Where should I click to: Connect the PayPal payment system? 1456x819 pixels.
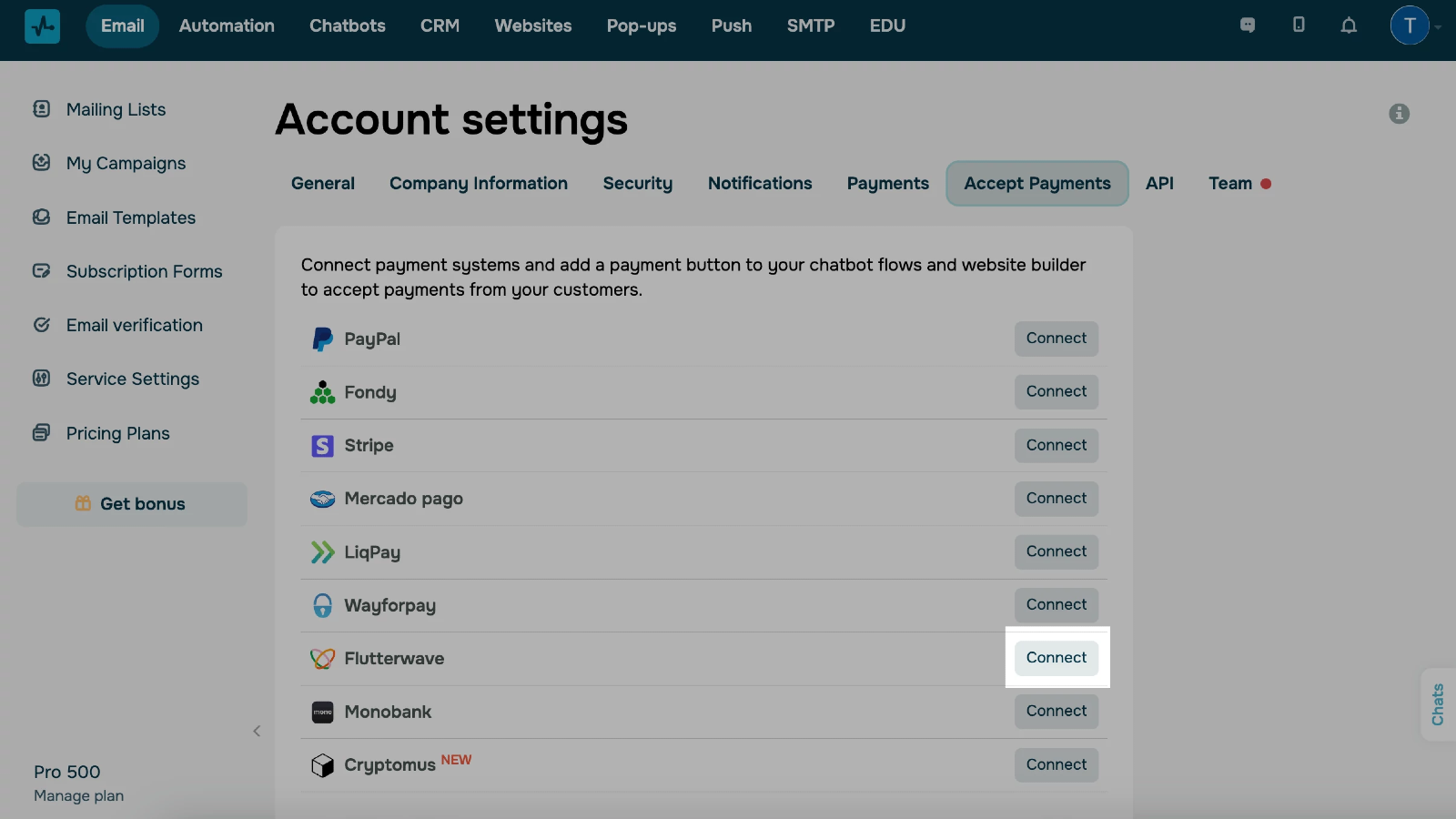1056,339
